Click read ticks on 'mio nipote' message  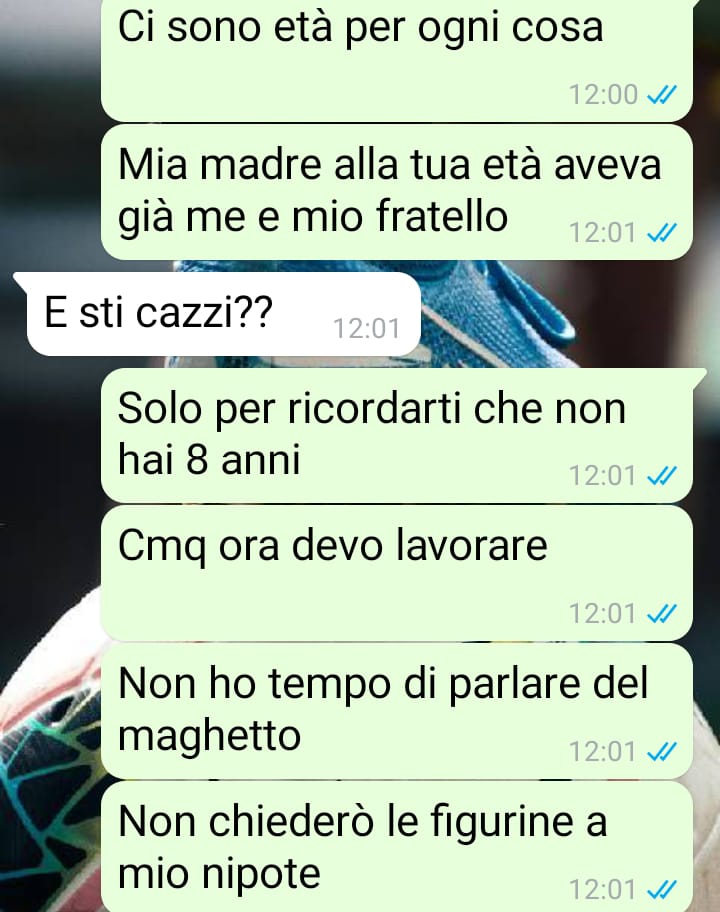[x=662, y=890]
